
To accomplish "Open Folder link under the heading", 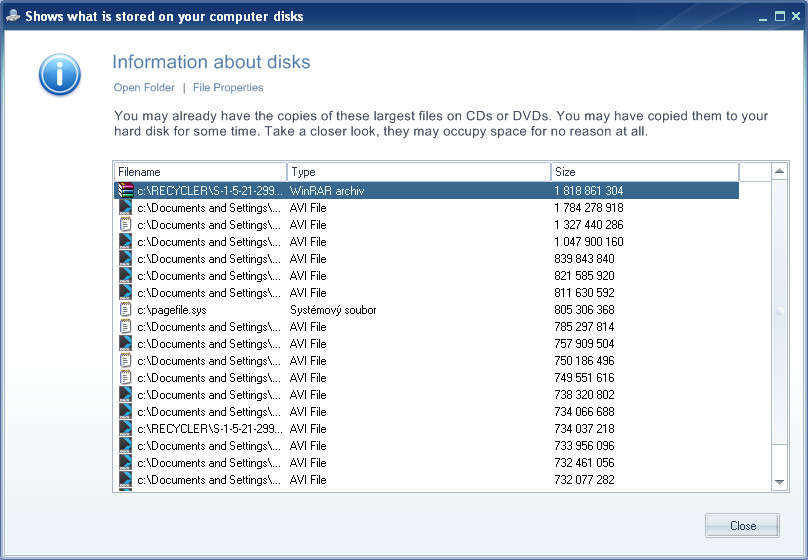I will [x=144, y=88].
